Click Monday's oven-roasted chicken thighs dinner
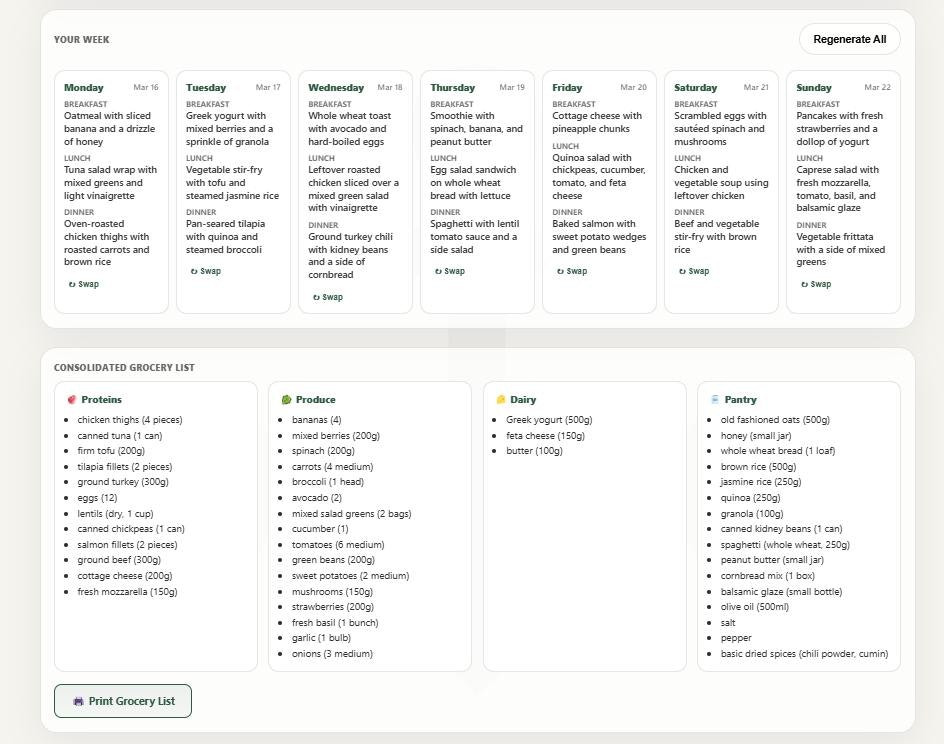Viewport: 944px width, 744px height. click(107, 243)
